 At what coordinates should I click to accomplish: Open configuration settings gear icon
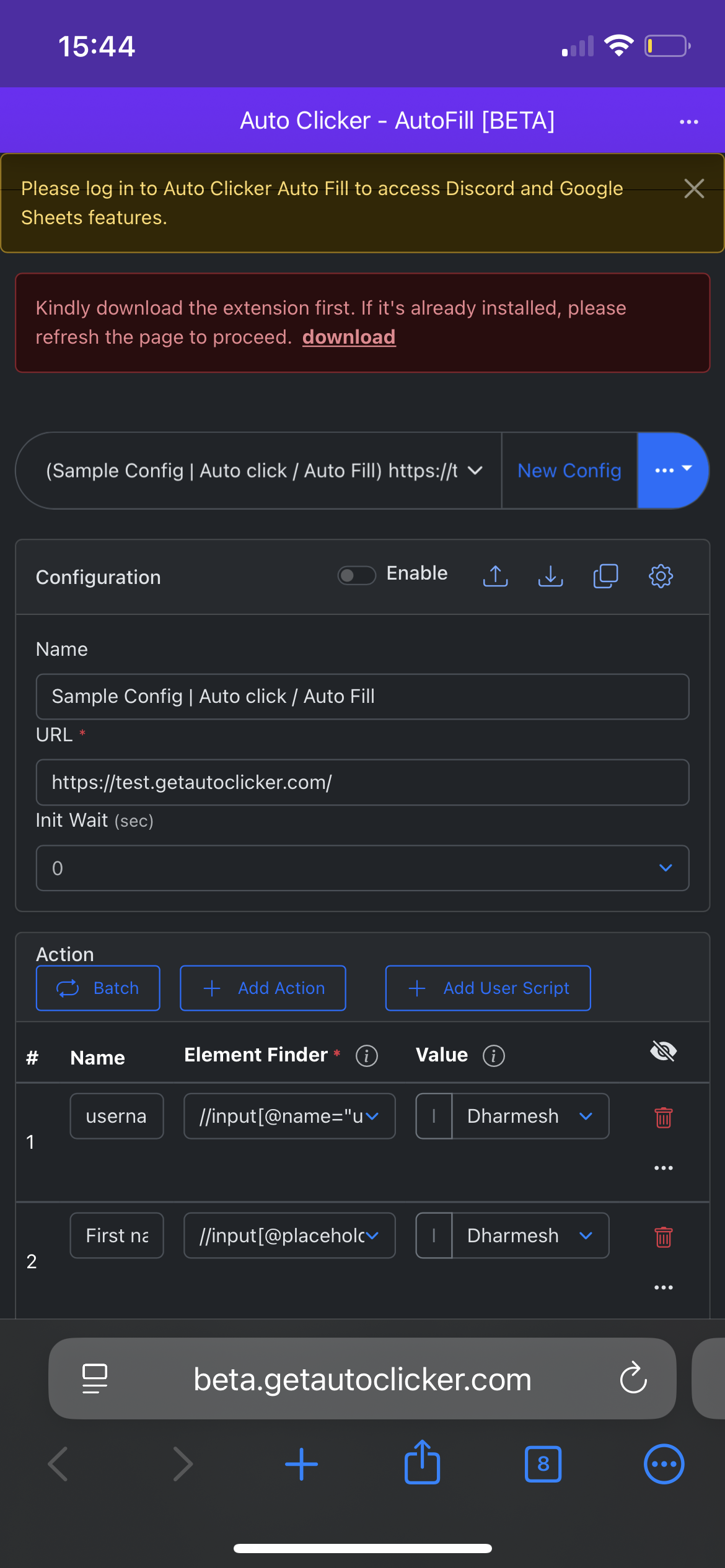[661, 576]
